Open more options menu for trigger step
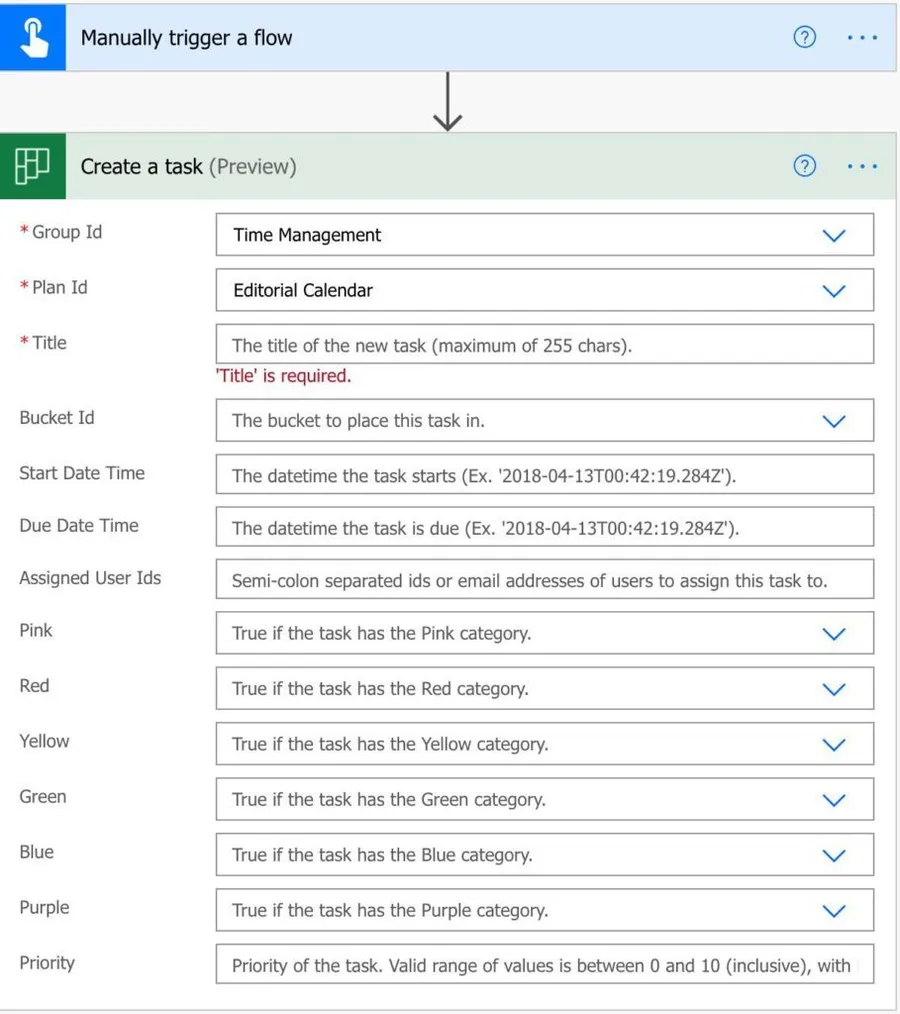The height and width of the screenshot is (1014, 900). (x=862, y=38)
